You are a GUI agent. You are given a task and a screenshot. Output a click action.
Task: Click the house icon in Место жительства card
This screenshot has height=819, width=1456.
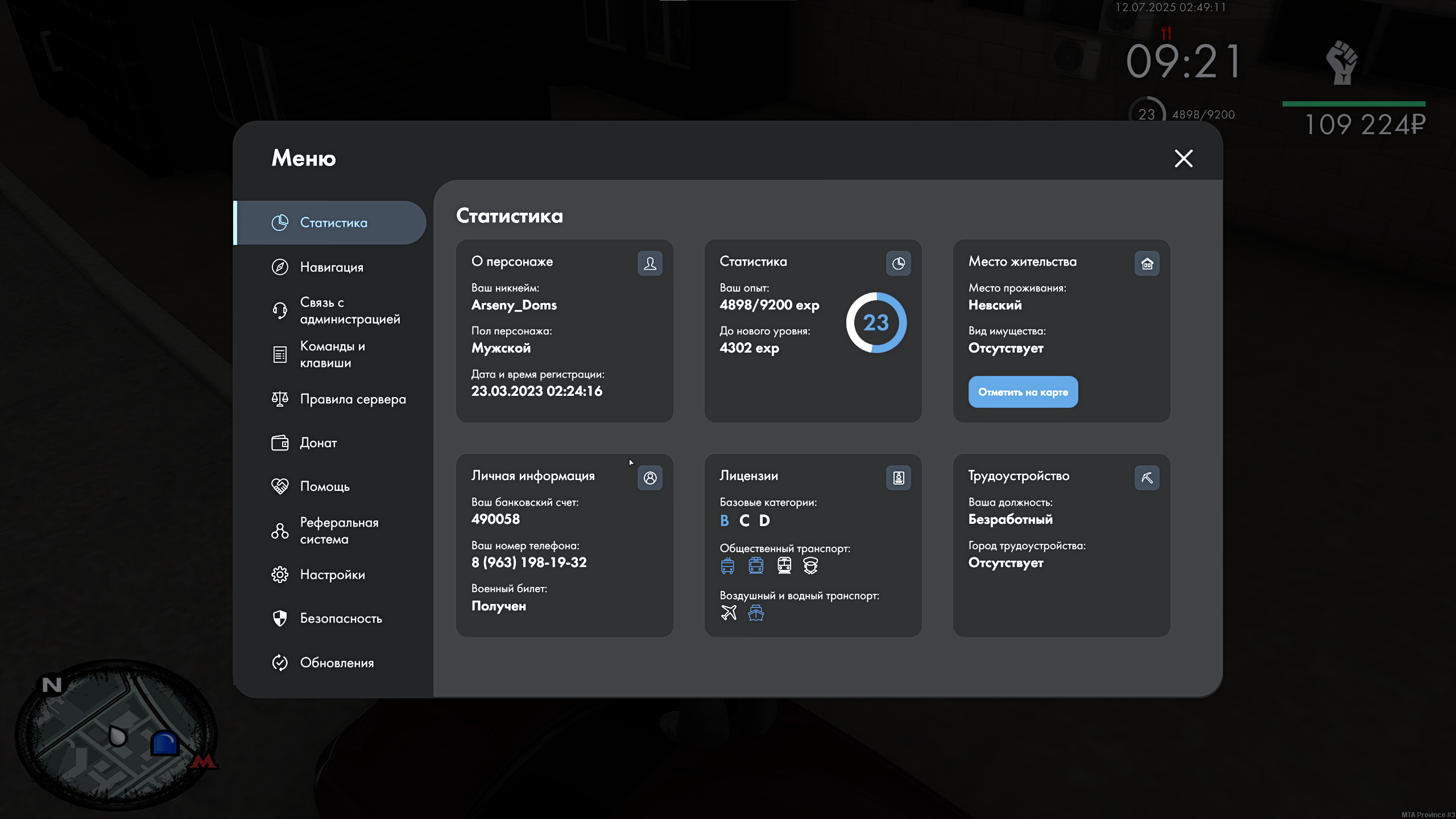click(1147, 263)
